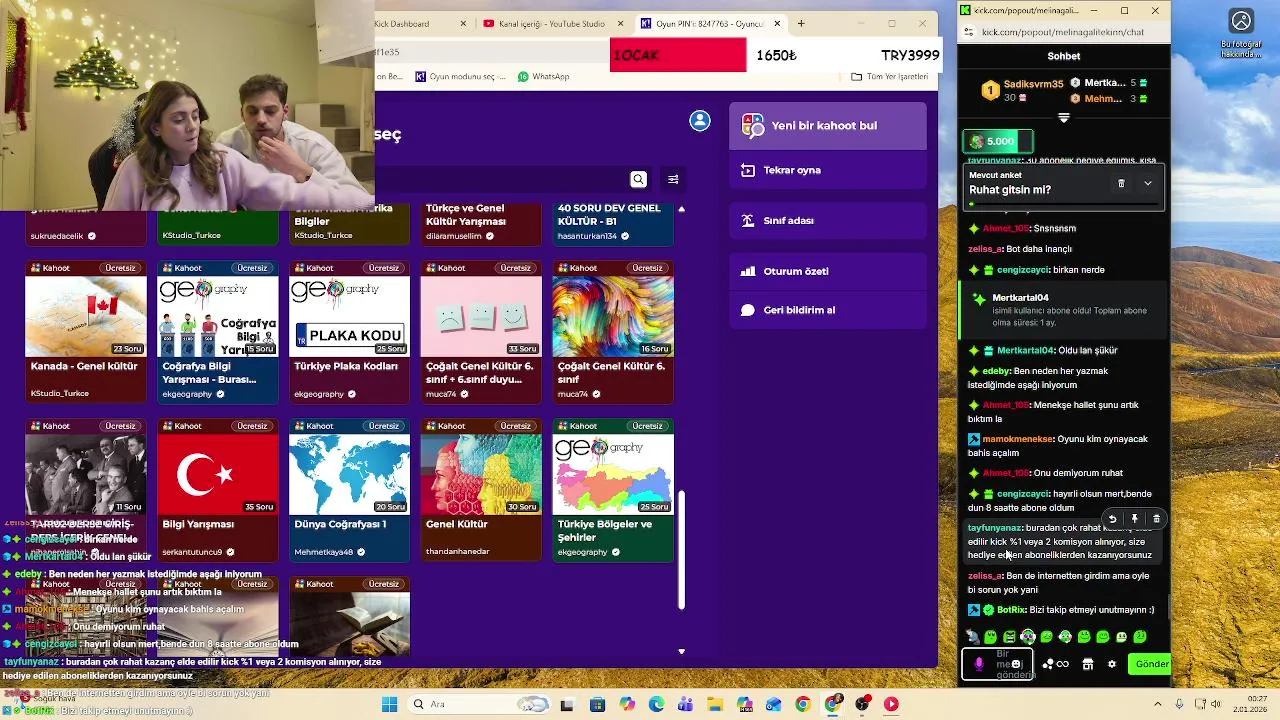1280x720 pixels.
Task: Open the emoji picker in chat input
Action: (x=1017, y=664)
